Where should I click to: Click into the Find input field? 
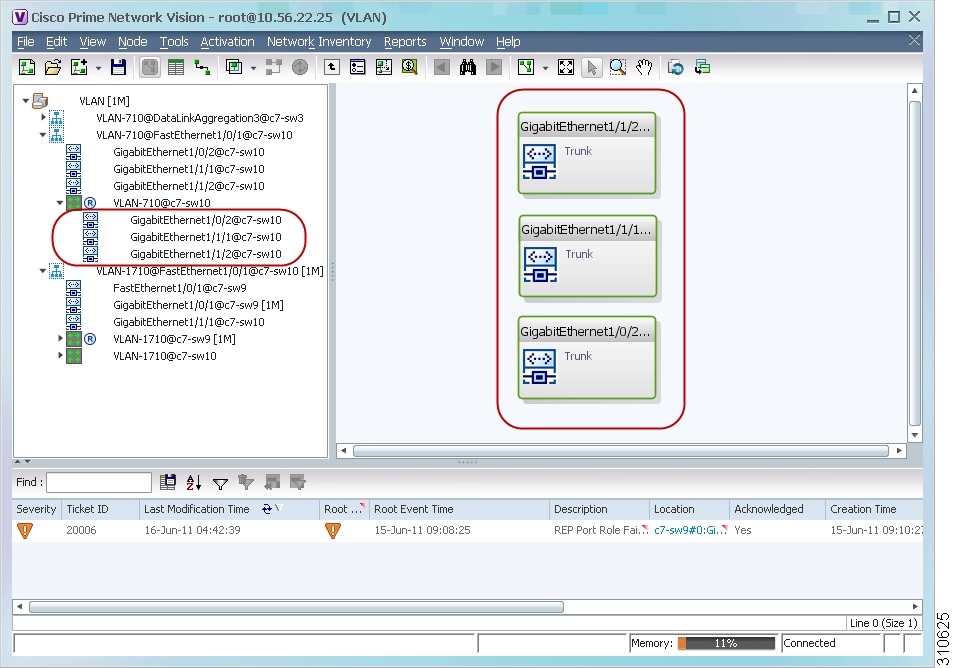(99, 482)
